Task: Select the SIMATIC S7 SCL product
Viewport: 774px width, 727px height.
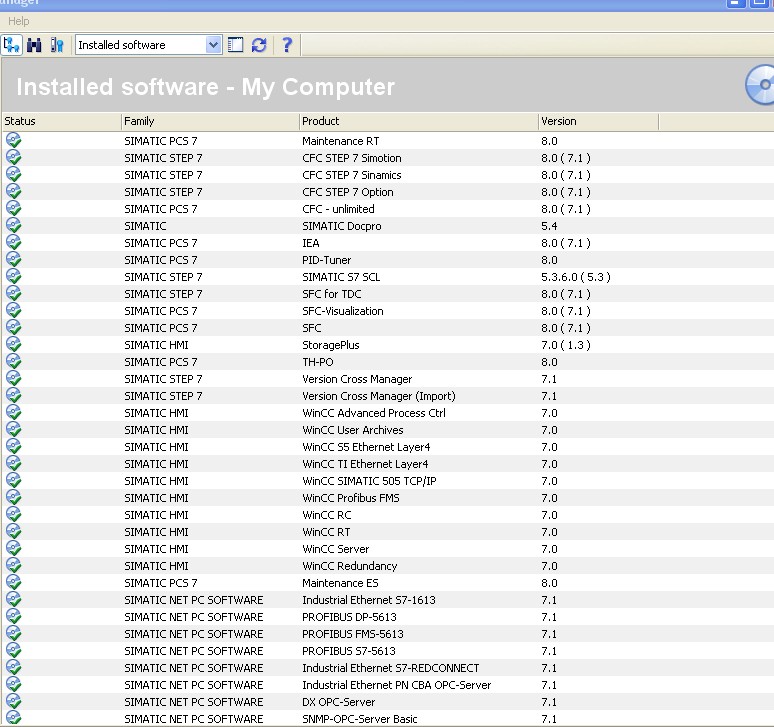Action: tap(341, 277)
